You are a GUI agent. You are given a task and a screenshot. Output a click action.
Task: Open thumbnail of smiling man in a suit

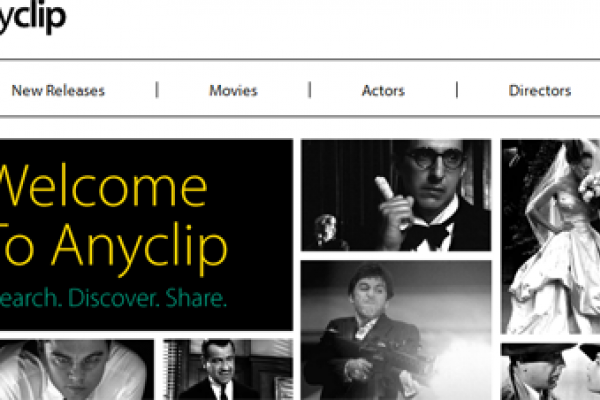click(228, 369)
